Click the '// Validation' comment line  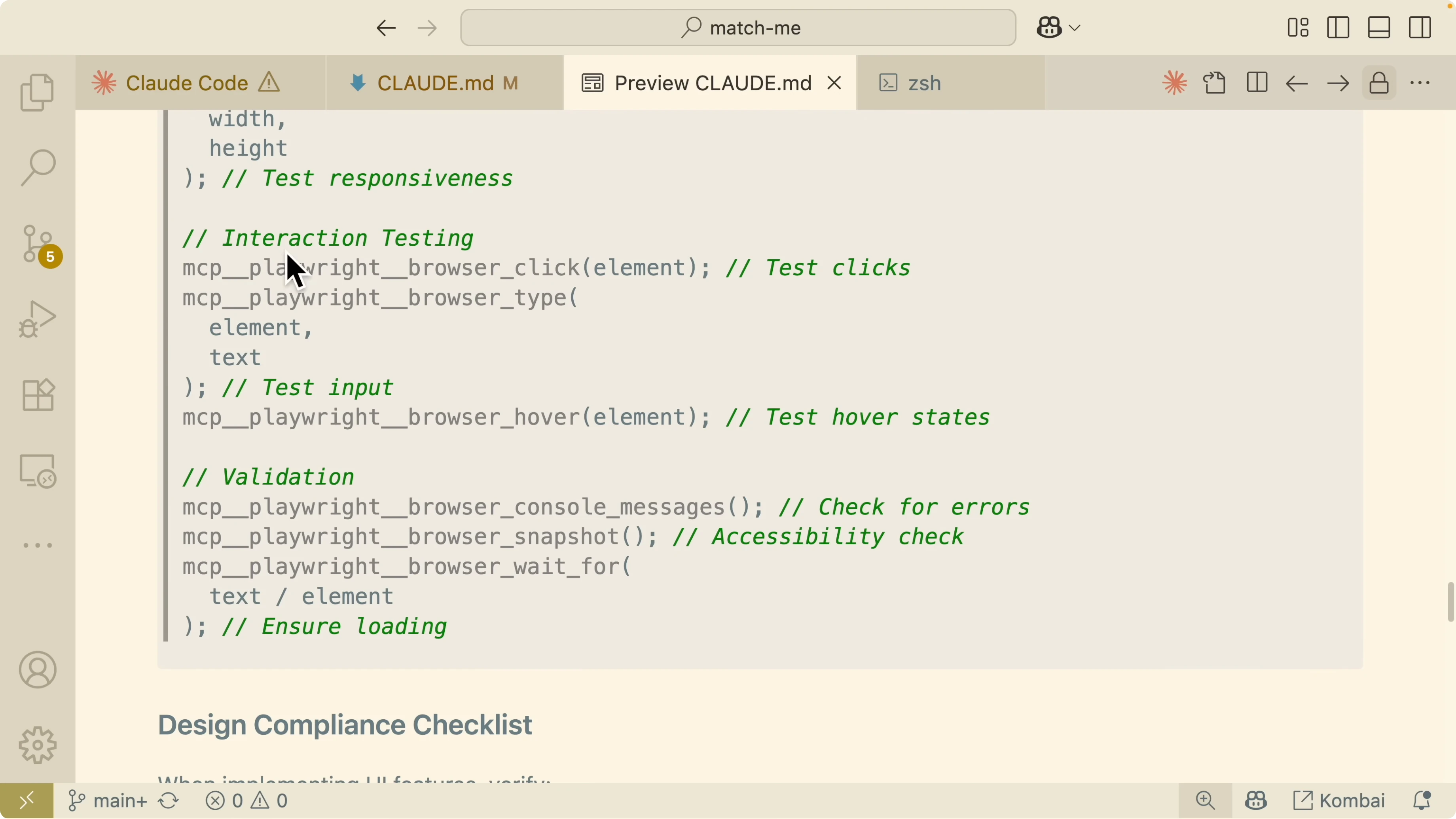pos(269,477)
